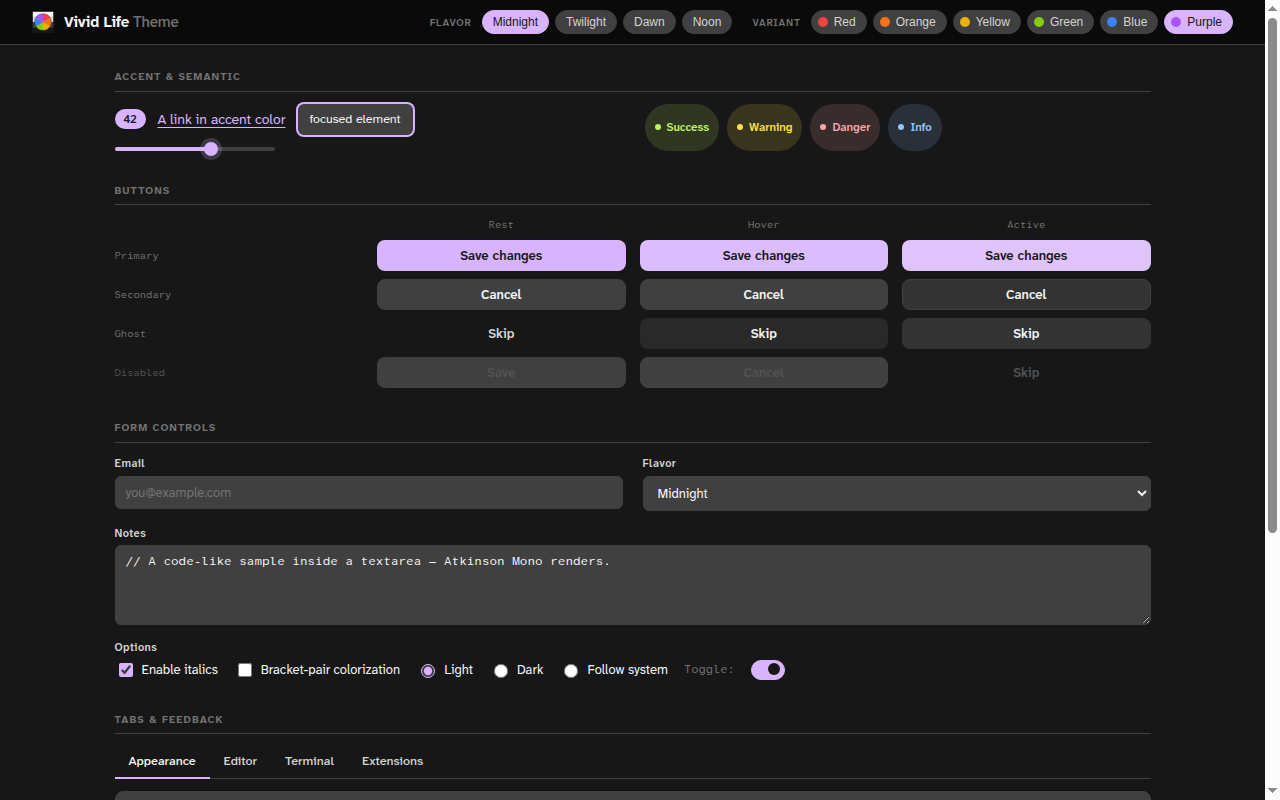Click the Info status badge

coord(915,127)
